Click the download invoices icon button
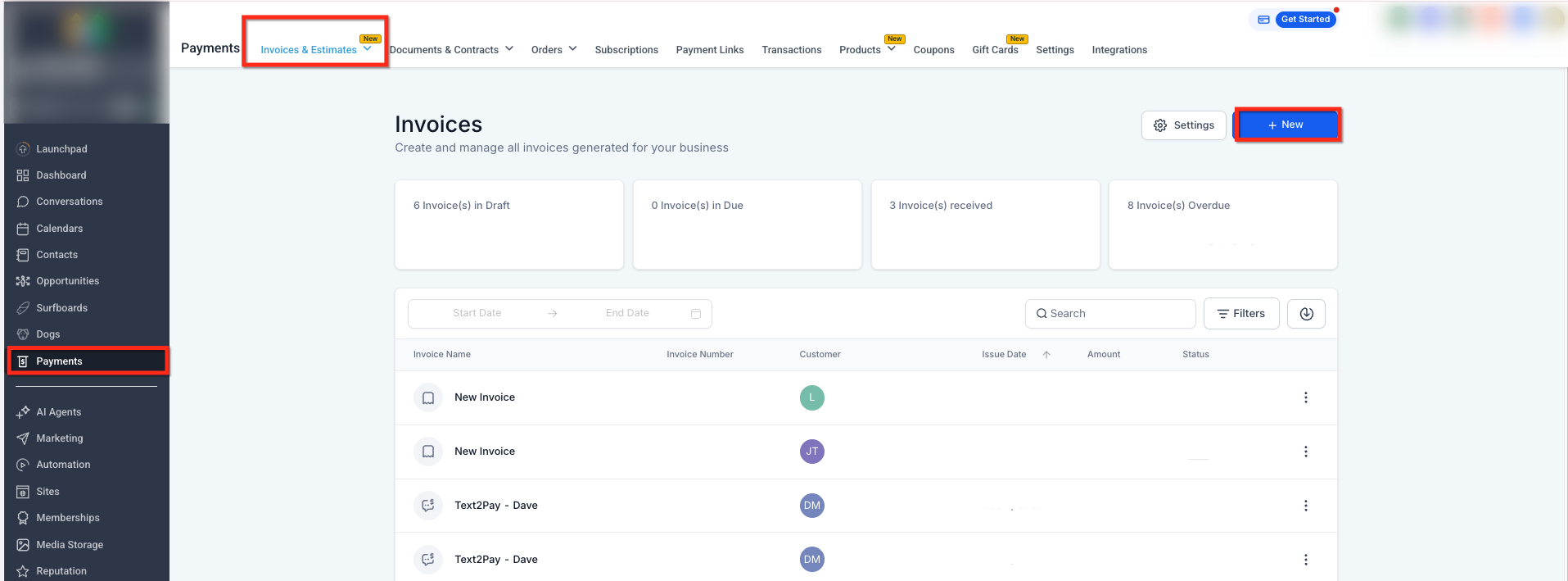This screenshot has height=581, width=1568. click(1306, 314)
